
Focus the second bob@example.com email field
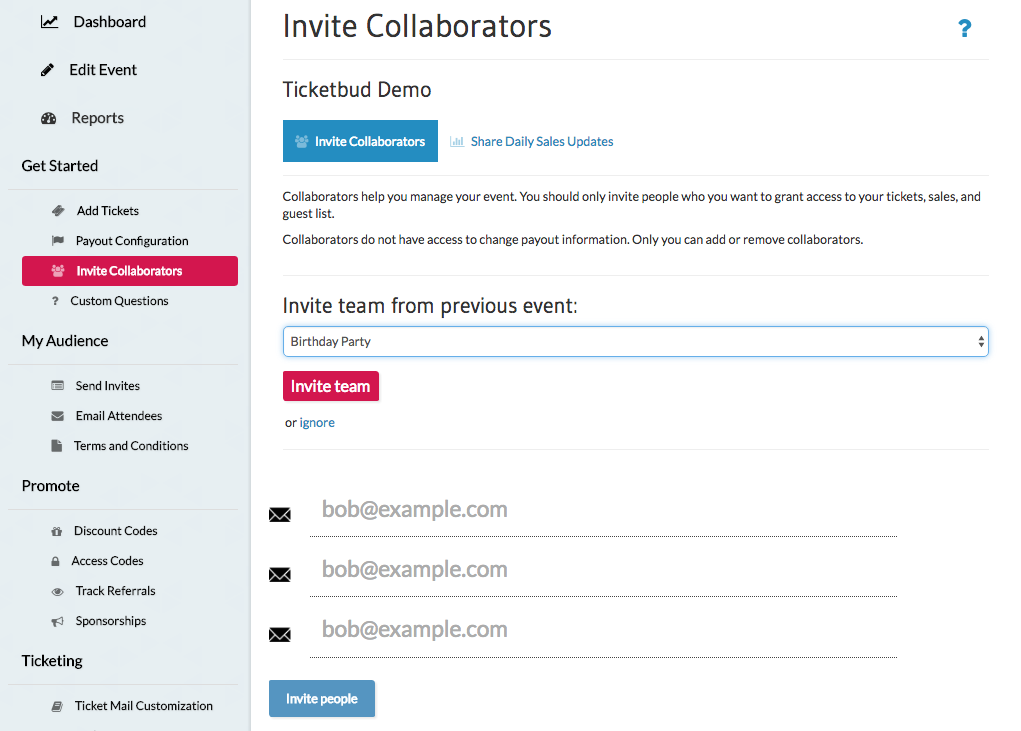pos(603,570)
